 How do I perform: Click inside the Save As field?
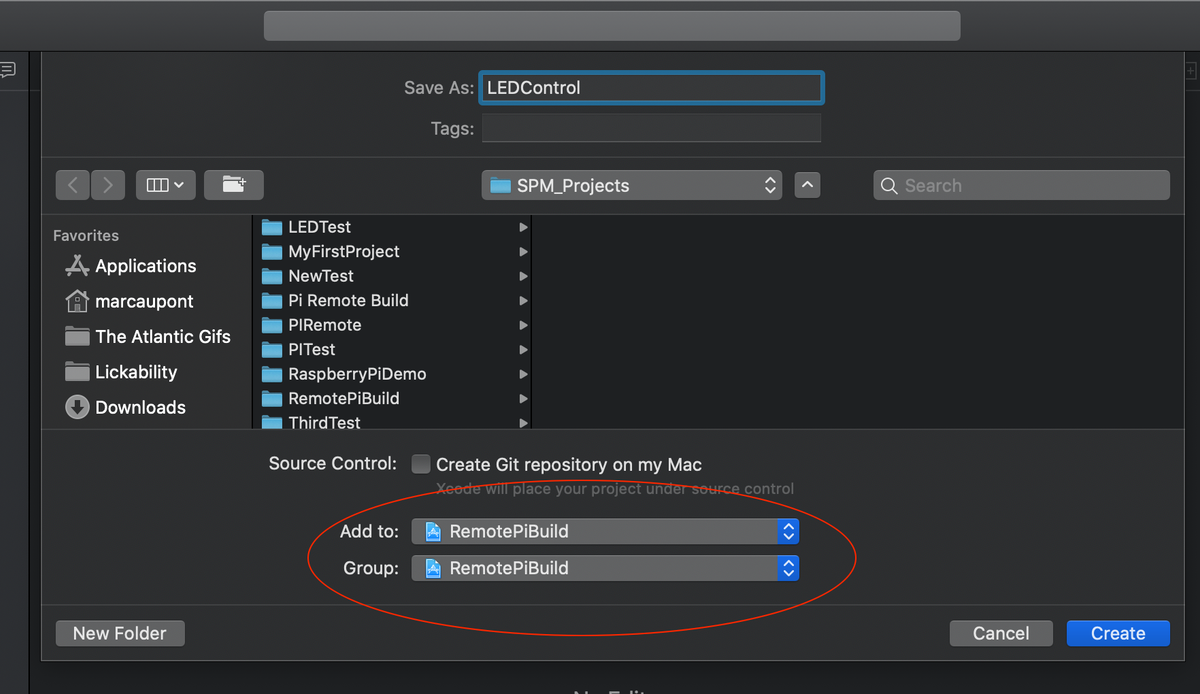(650, 87)
